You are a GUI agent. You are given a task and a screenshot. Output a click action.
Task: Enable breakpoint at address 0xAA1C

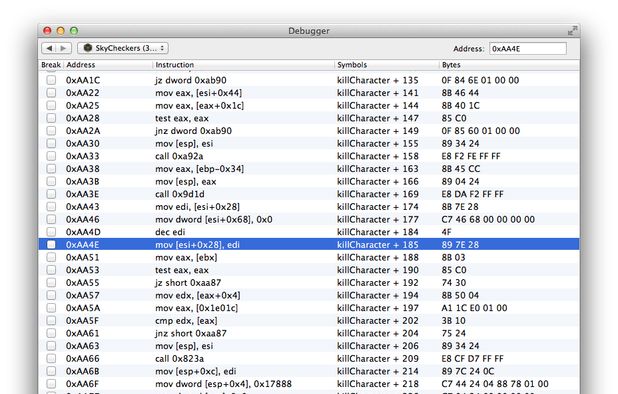[x=51, y=80]
